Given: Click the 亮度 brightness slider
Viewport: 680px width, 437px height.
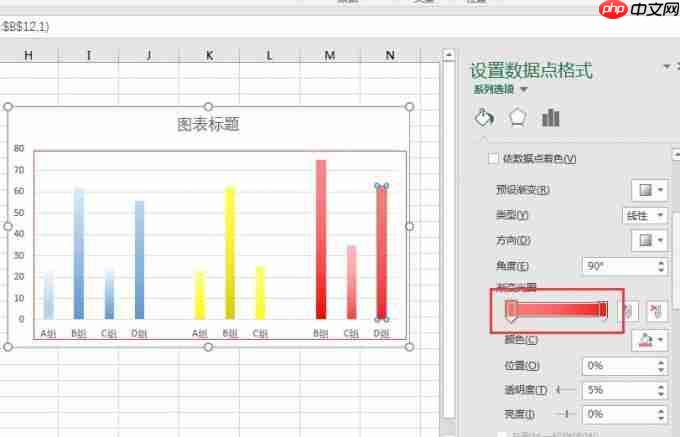Looking at the screenshot, I should [x=566, y=414].
